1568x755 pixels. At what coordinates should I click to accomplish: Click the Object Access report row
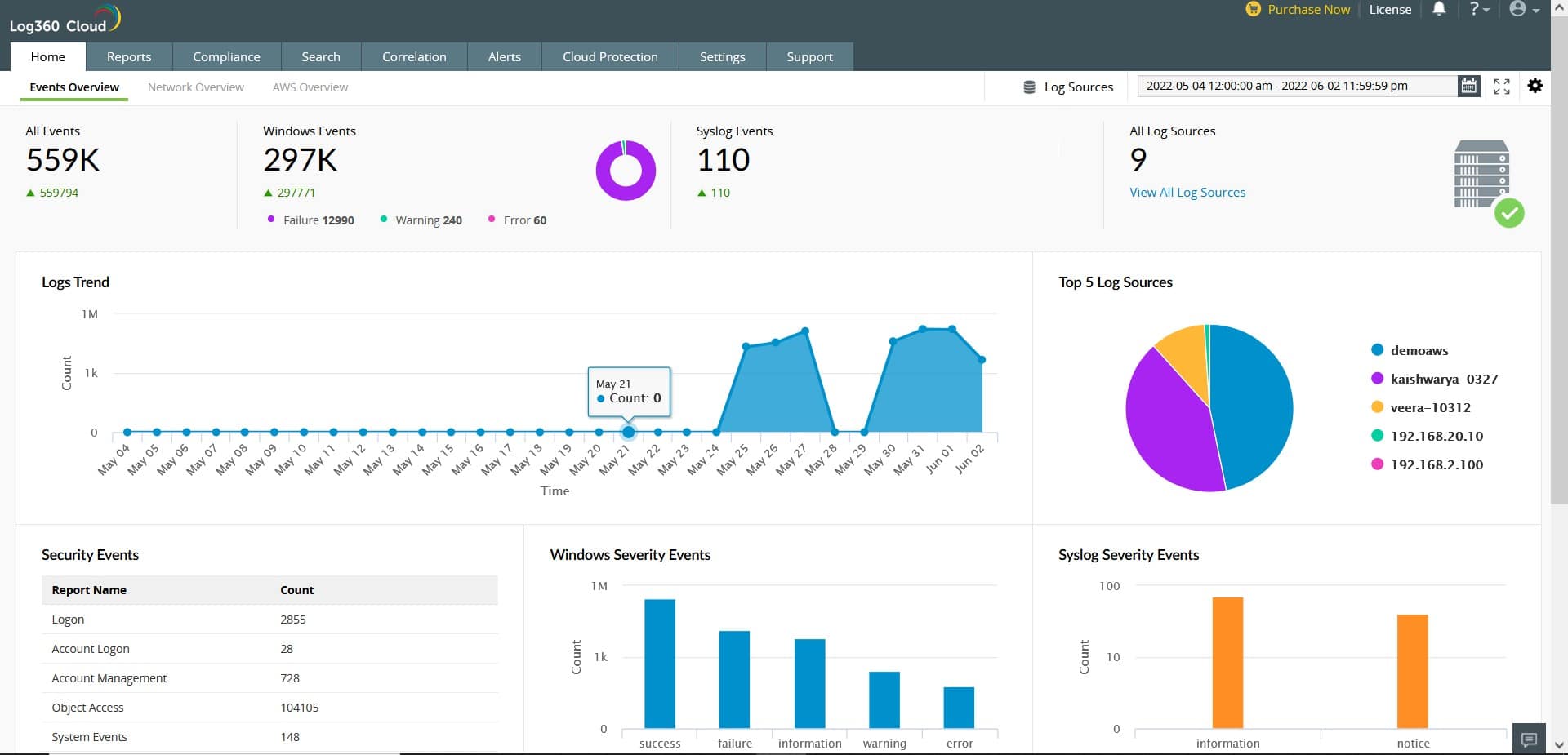(x=269, y=708)
